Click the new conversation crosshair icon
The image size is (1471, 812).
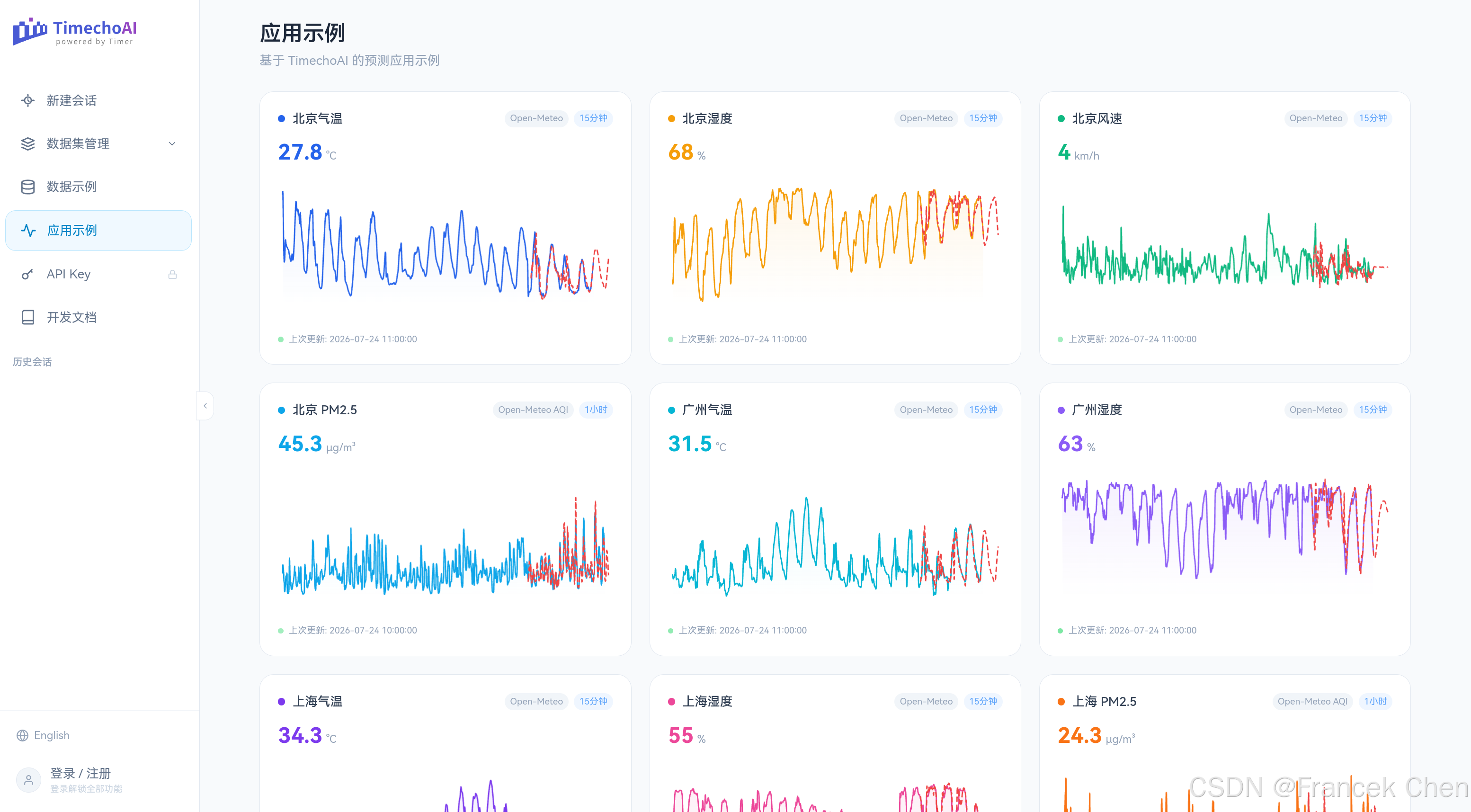[27, 100]
